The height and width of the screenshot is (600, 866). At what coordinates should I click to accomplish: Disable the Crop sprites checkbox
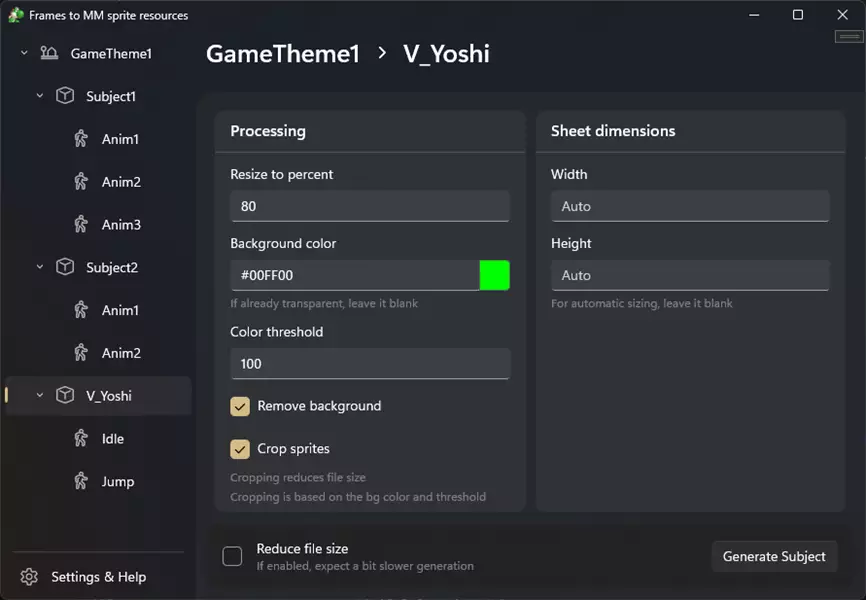240,449
